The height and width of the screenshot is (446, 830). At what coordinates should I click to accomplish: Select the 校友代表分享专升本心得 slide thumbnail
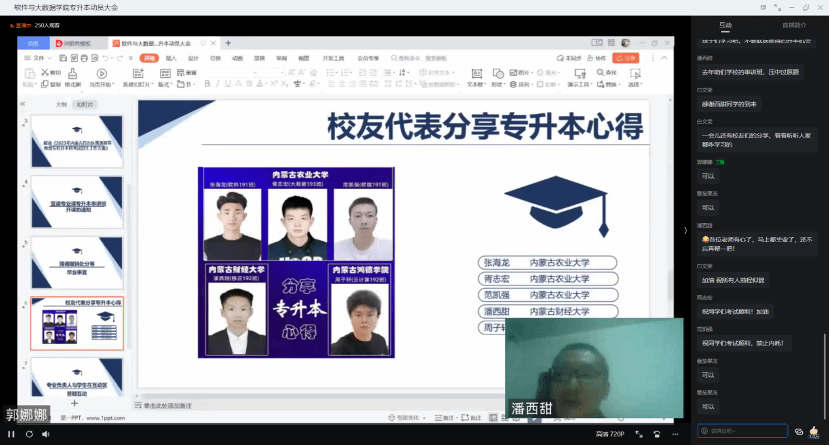click(77, 321)
